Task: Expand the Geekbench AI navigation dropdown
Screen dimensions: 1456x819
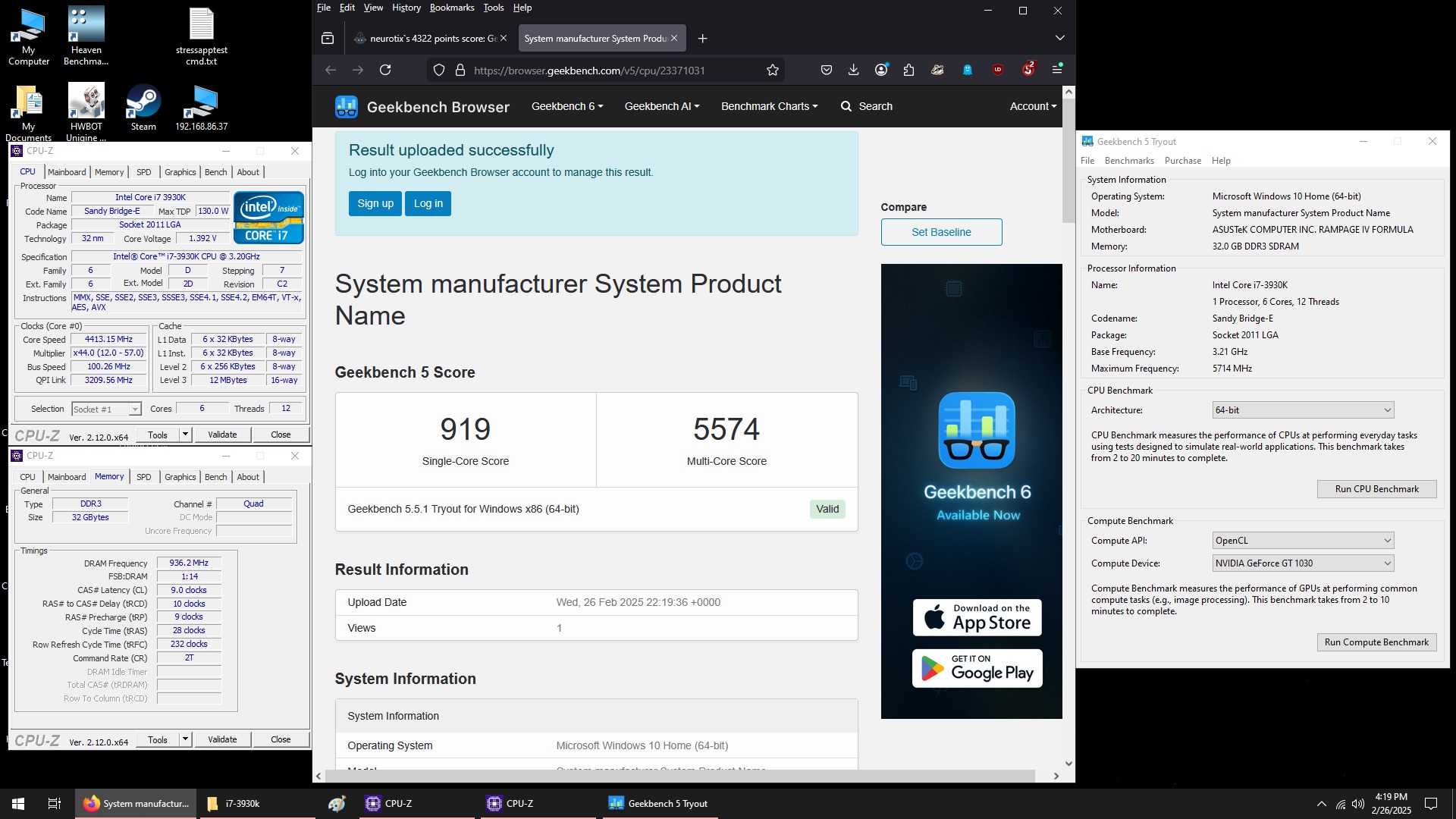Action: click(x=662, y=106)
